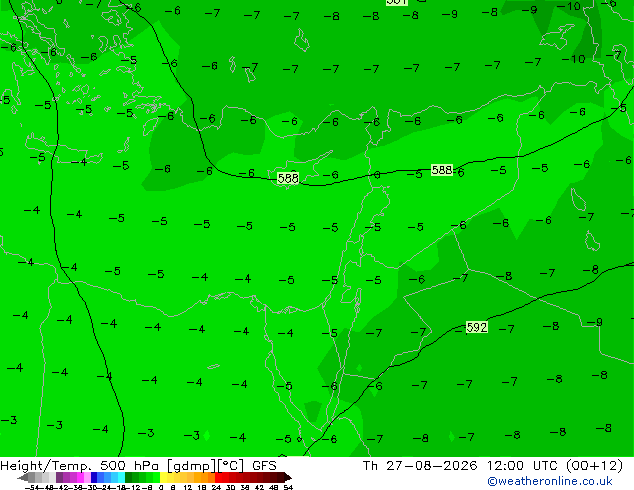The width and height of the screenshot is (634, 490).
Task: Click the right dark arrow of color scale
Action: tap(288, 477)
